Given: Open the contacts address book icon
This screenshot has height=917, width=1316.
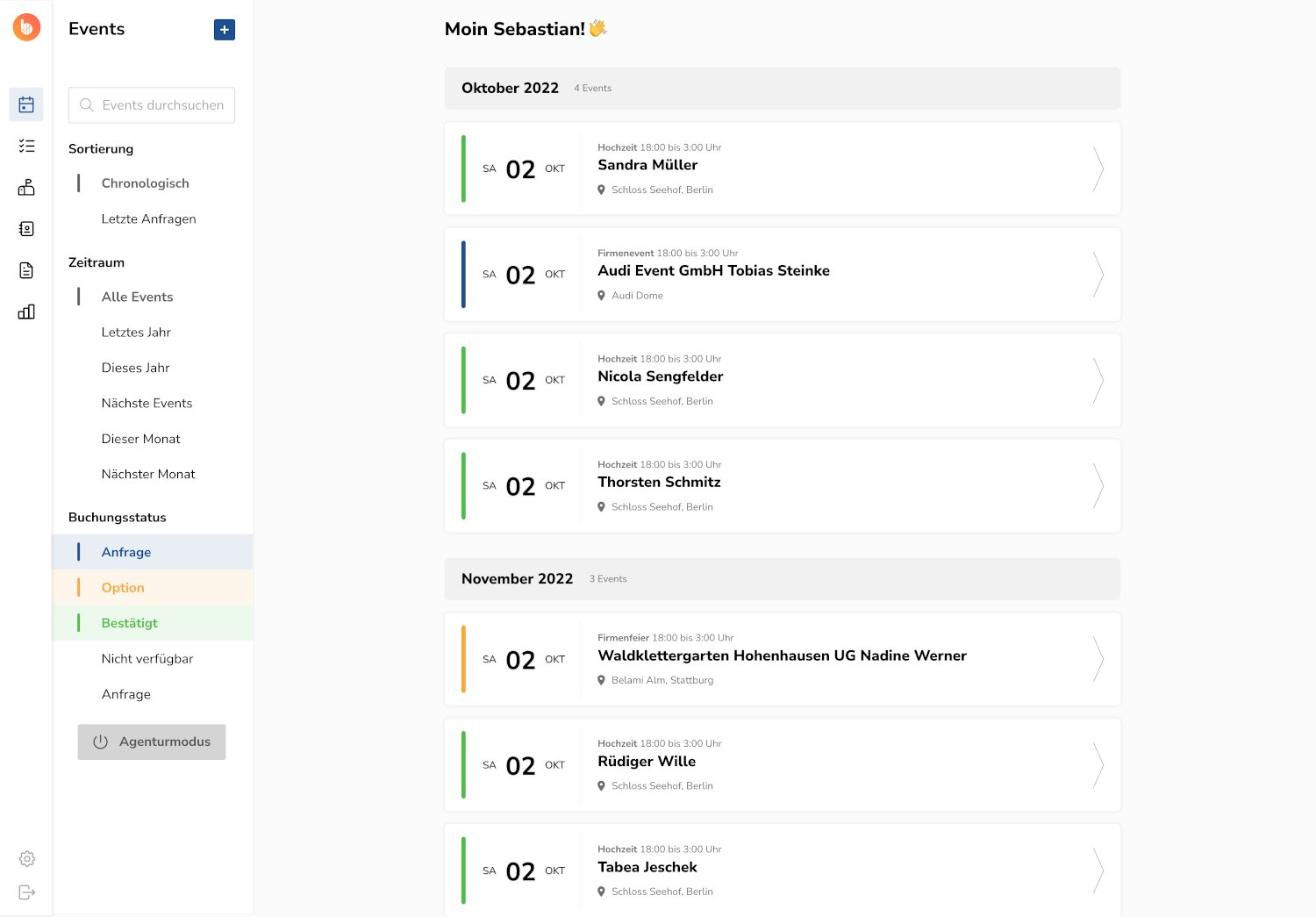Looking at the screenshot, I should pyautogui.click(x=26, y=229).
